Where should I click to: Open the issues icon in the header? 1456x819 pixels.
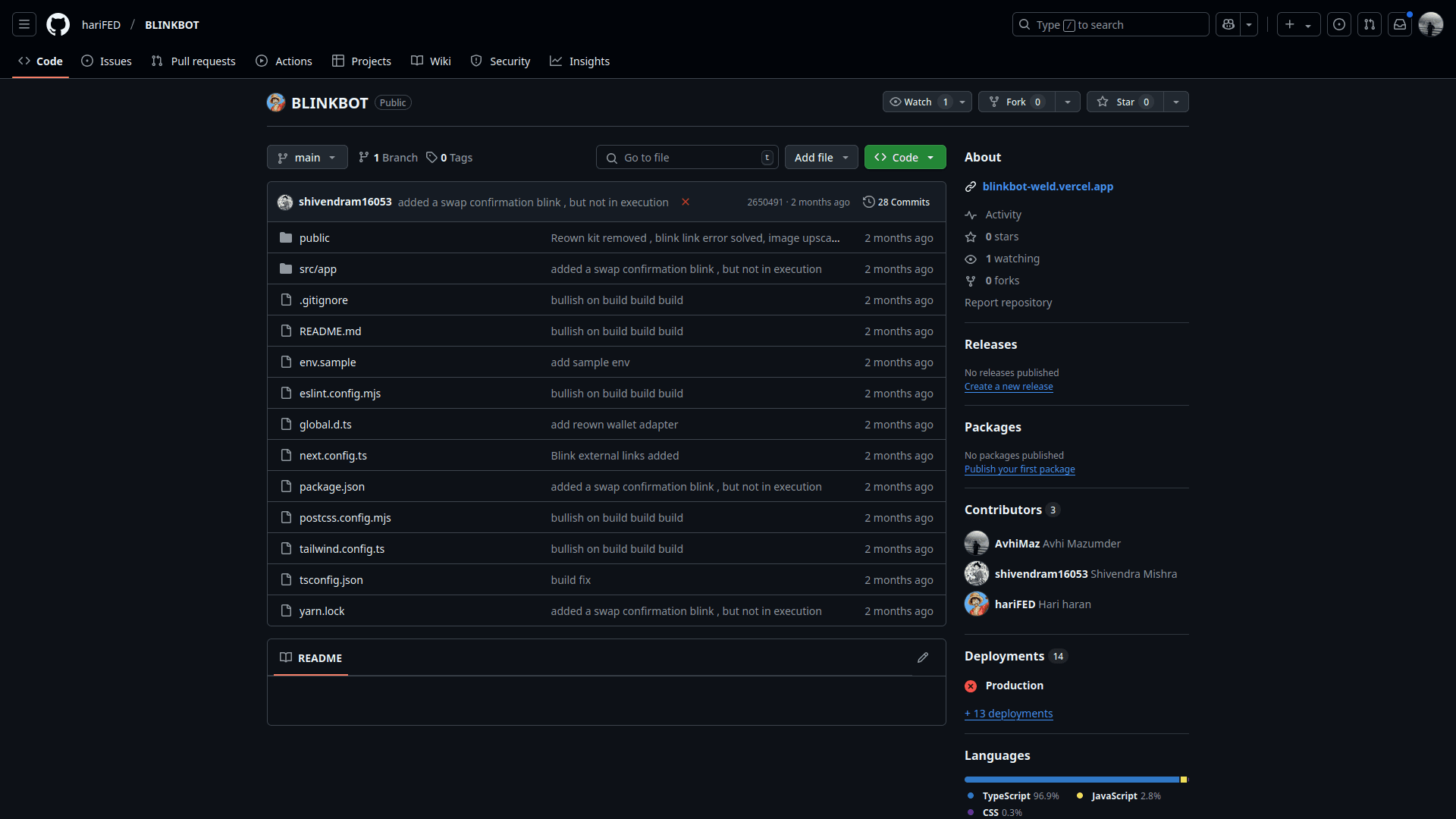coord(1339,24)
